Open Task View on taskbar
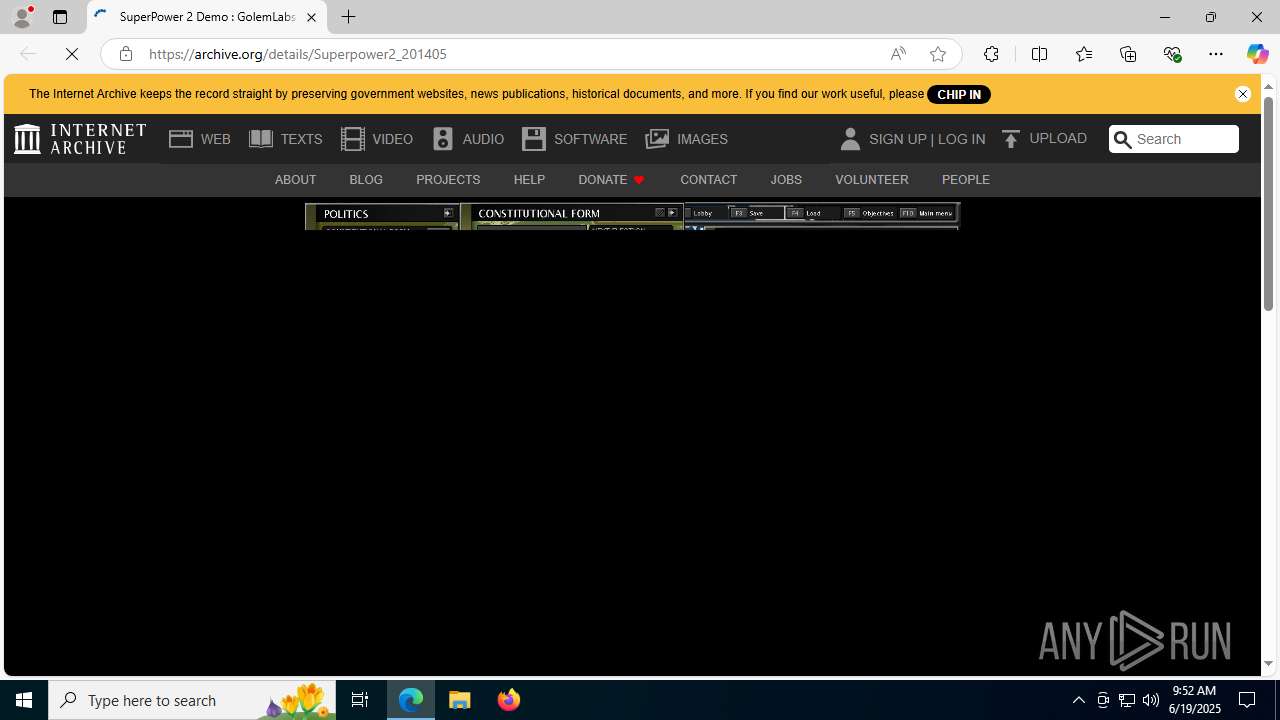1280x720 pixels. pyautogui.click(x=360, y=700)
